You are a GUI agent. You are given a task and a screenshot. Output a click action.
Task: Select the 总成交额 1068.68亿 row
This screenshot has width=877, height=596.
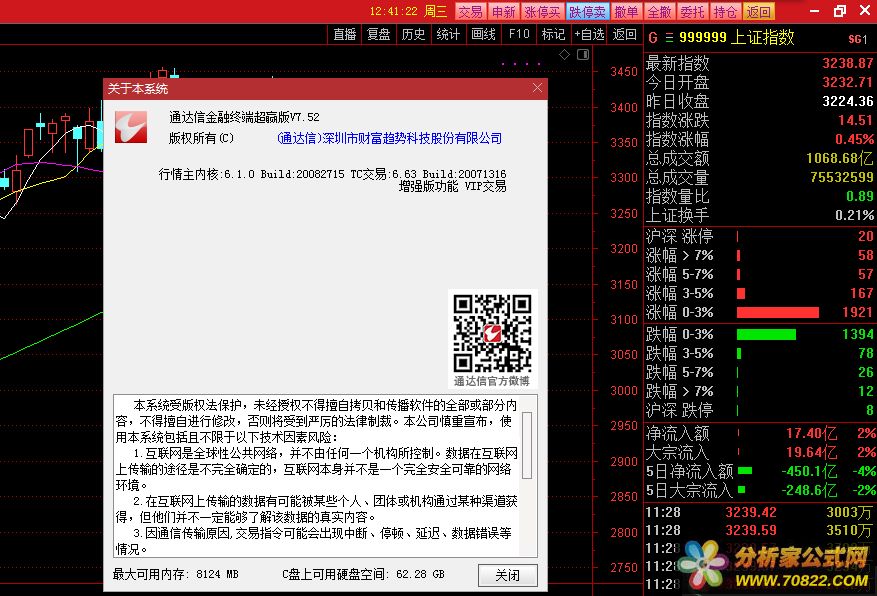click(x=760, y=158)
